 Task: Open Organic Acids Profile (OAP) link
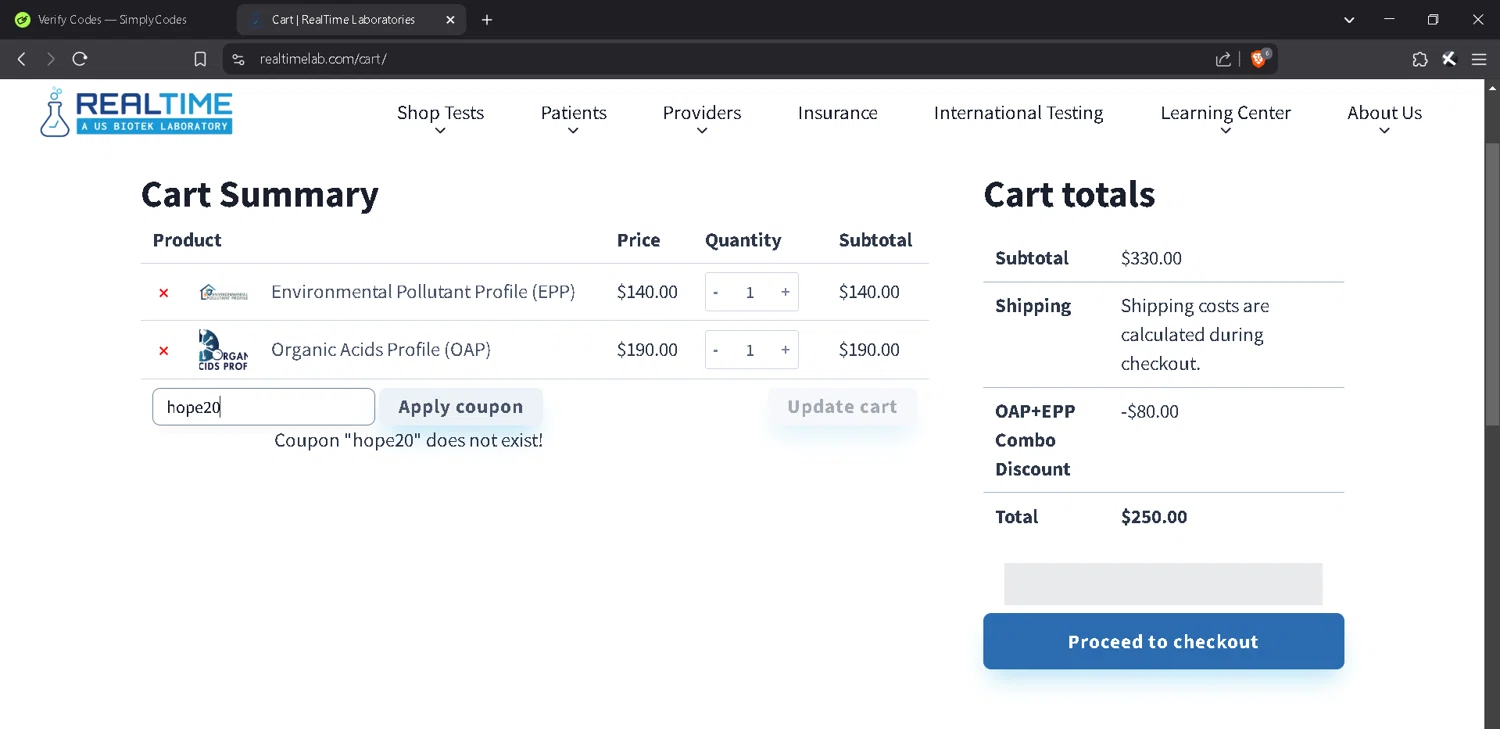[x=381, y=350]
